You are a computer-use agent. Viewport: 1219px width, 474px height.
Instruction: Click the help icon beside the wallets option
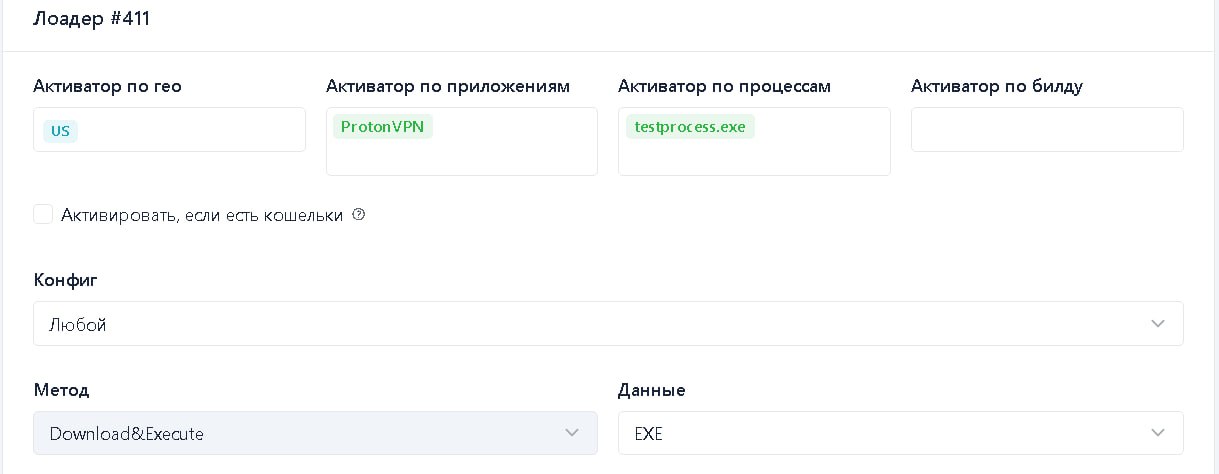point(359,215)
